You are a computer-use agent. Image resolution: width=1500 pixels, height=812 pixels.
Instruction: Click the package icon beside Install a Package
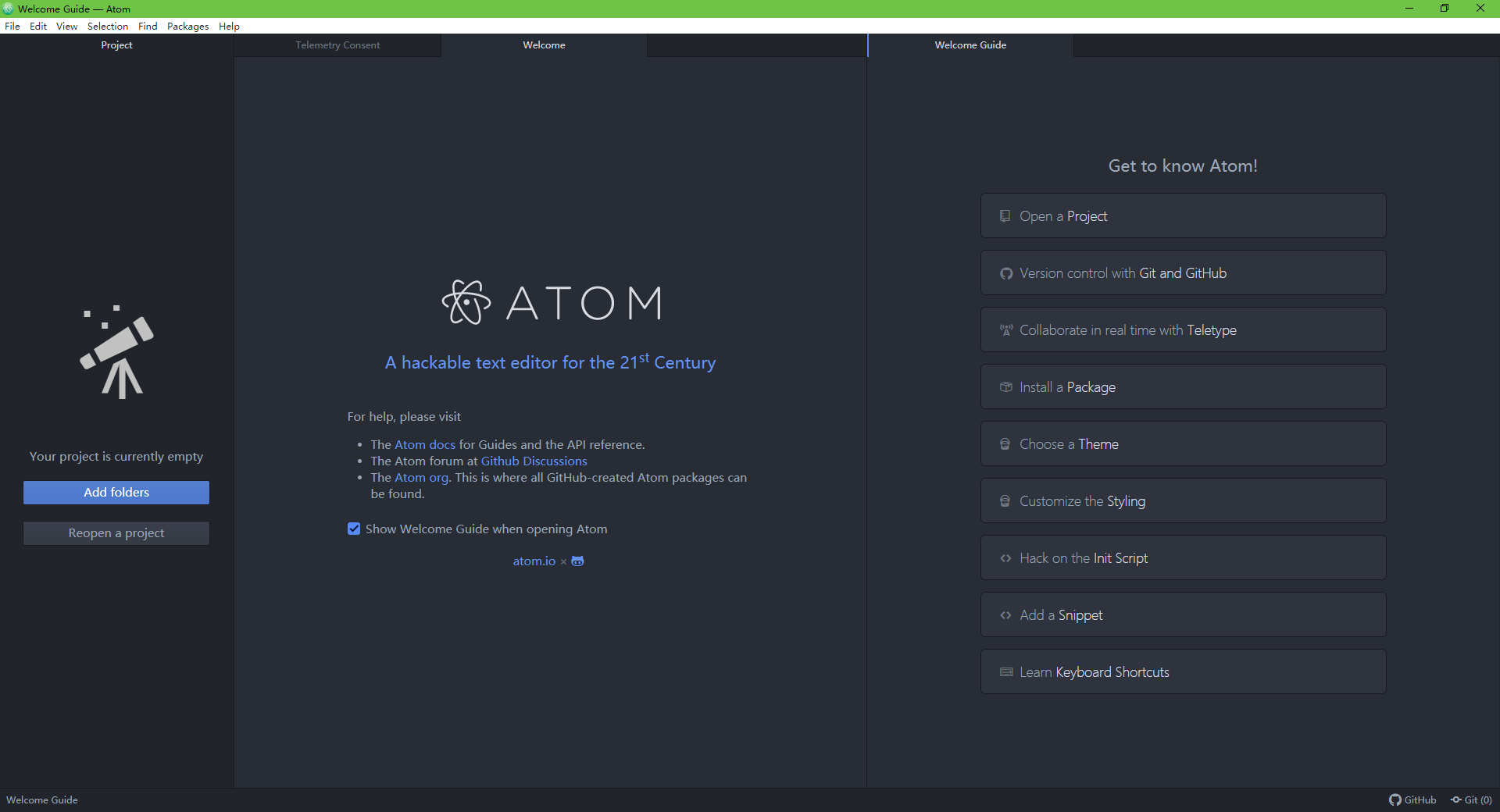pos(1006,387)
